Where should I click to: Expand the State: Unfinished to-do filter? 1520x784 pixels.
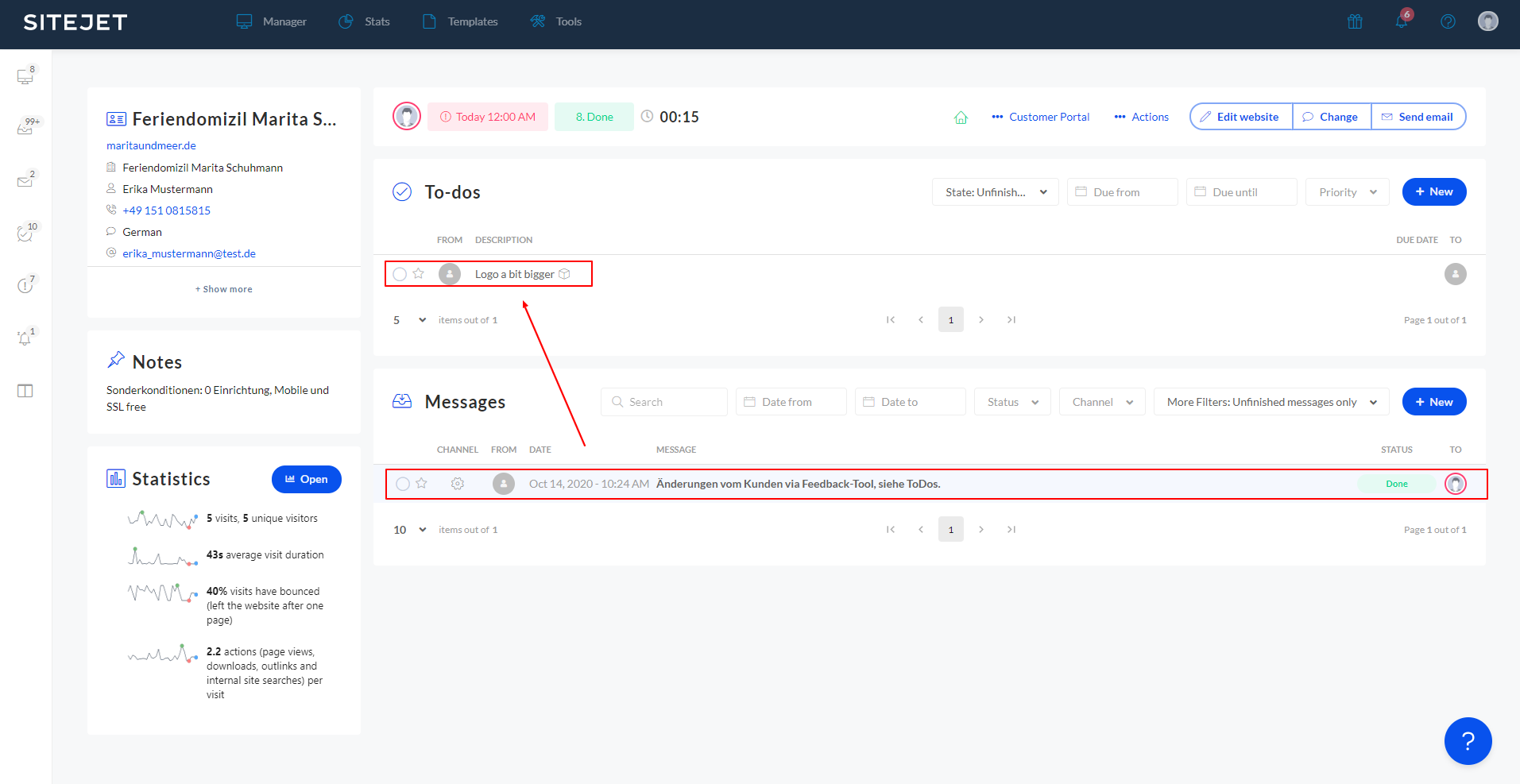tap(995, 192)
